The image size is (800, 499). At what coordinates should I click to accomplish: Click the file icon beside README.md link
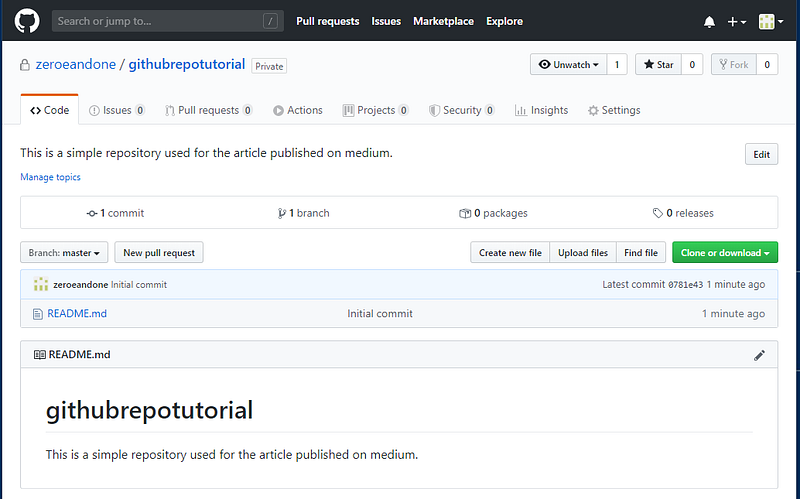[37, 314]
